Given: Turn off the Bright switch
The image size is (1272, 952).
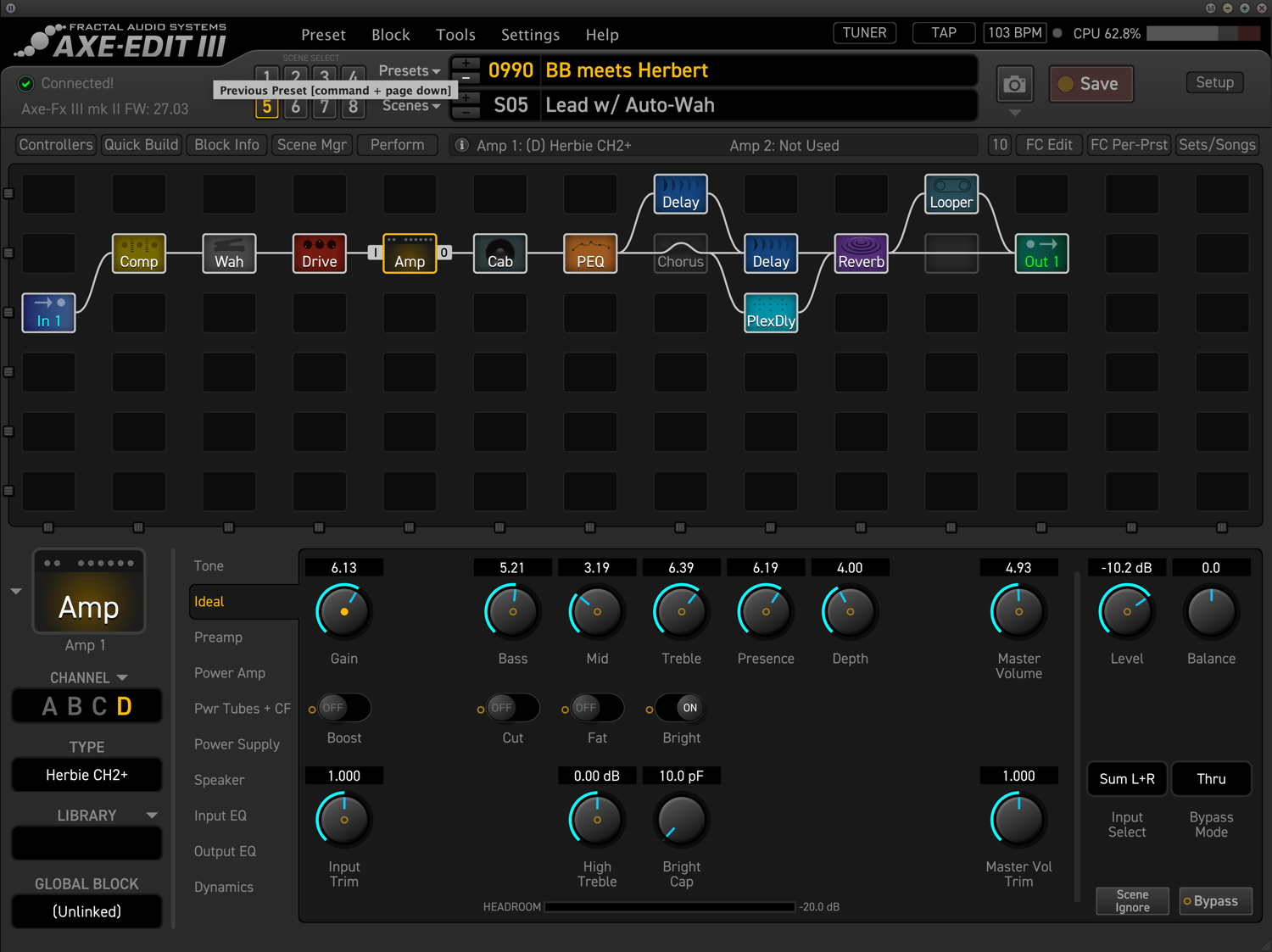Looking at the screenshot, I should click(x=682, y=708).
